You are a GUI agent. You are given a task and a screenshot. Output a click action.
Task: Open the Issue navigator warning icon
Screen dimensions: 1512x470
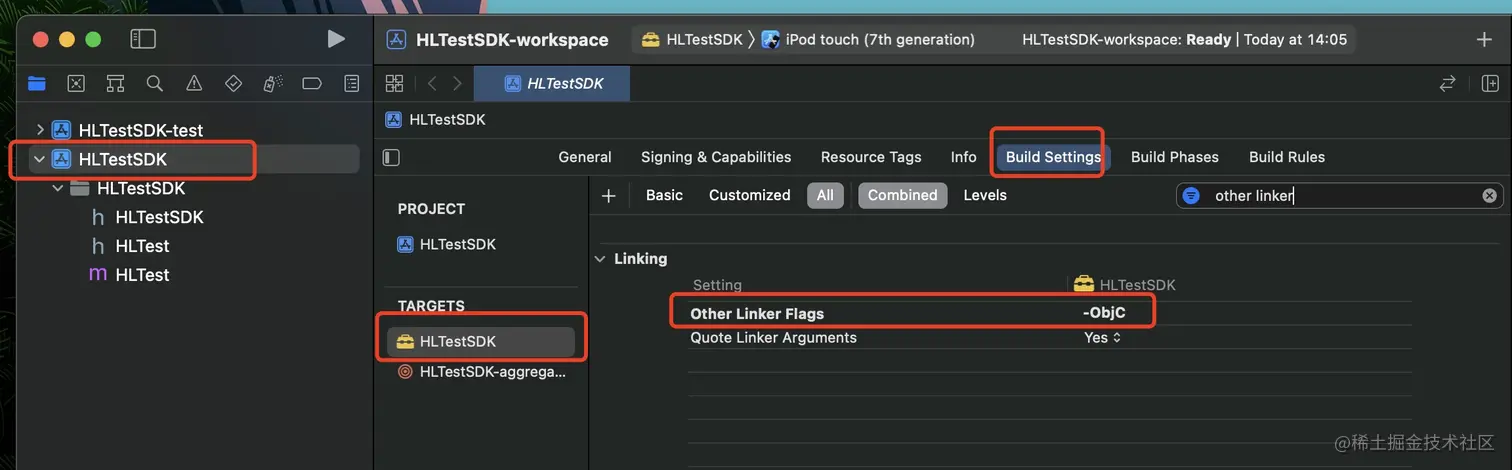(x=194, y=84)
